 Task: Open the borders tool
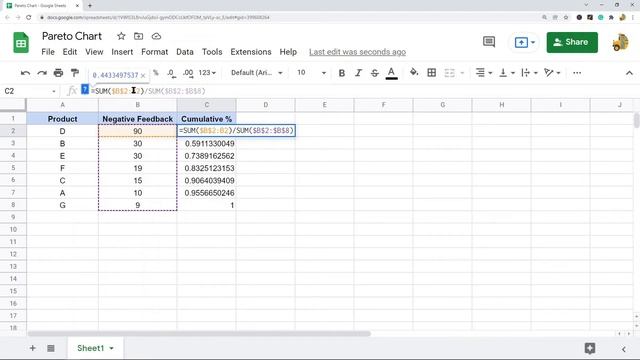coord(431,73)
